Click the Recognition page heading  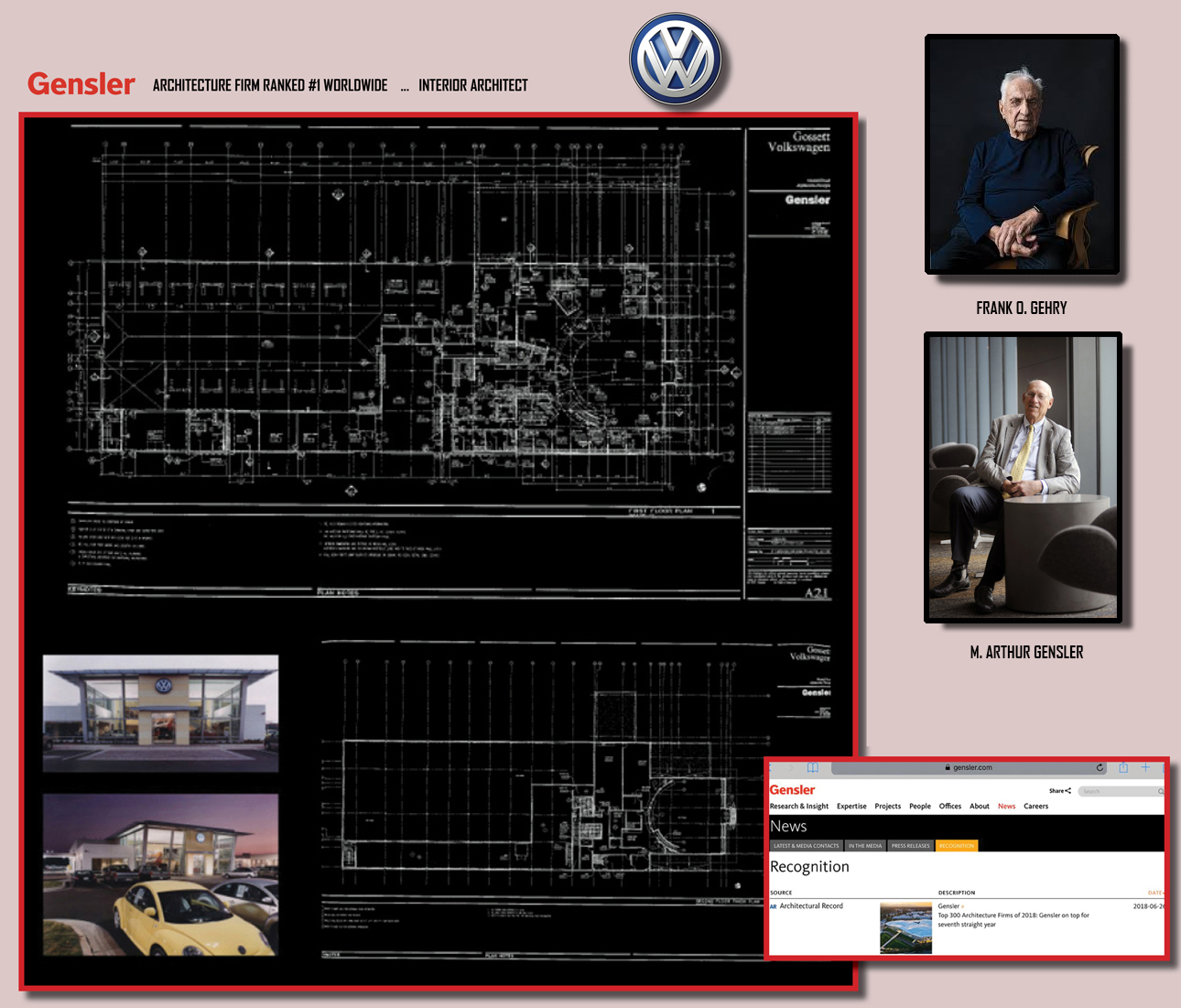click(x=809, y=867)
